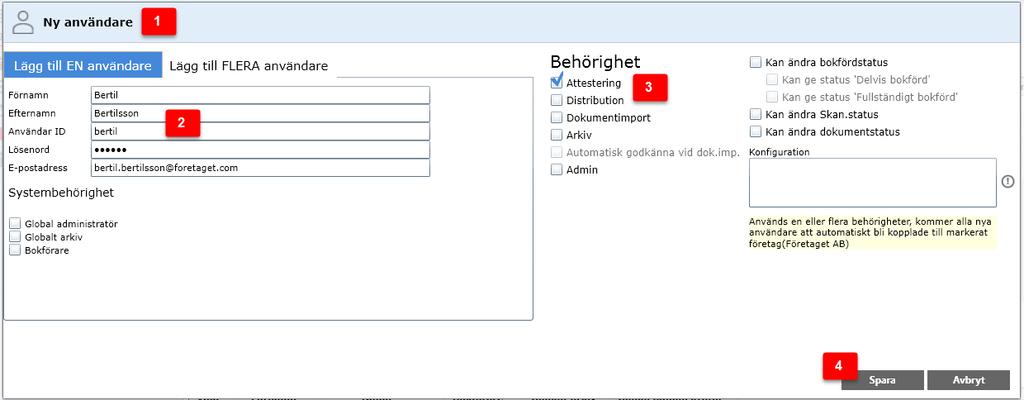Screen dimensions: 1024x400
Task: Check the Globalt arkiv checkbox
Action: (15, 237)
